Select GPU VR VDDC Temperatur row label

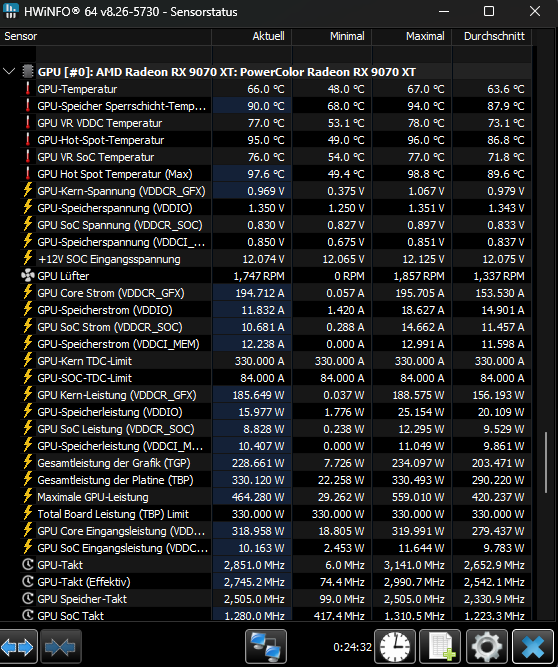click(100, 123)
